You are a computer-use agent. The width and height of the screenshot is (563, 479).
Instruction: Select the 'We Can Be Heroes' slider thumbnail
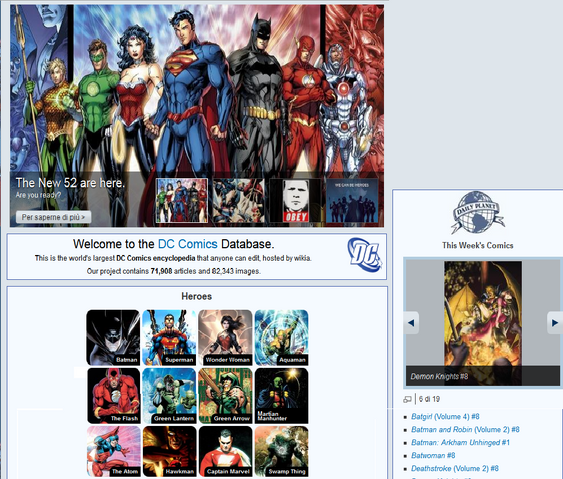[352, 200]
